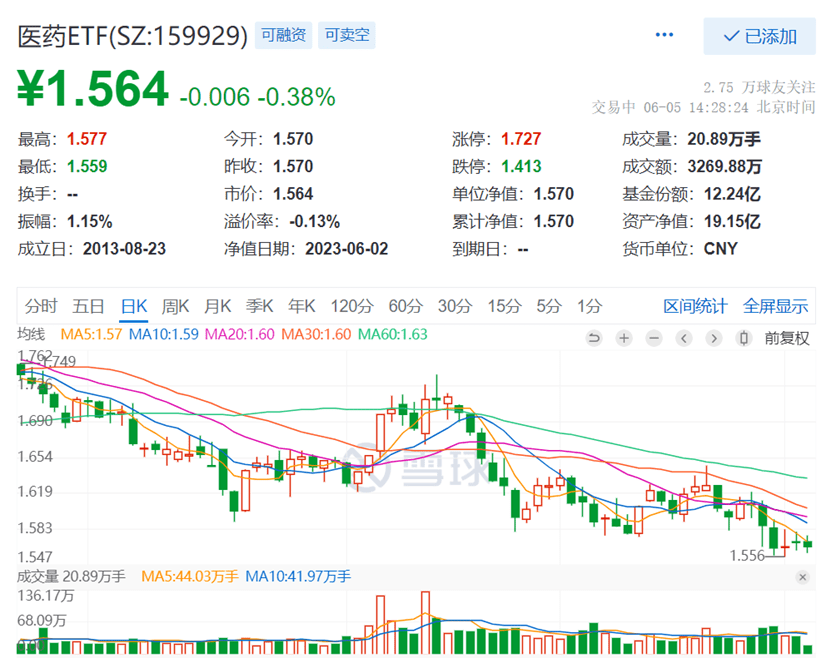Switch to the 五日 chart tab
The height and width of the screenshot is (658, 831).
tap(88, 306)
